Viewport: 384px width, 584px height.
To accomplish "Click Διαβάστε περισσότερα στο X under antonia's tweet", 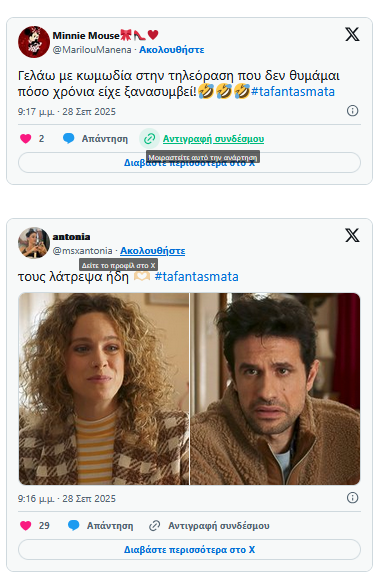I will [190, 550].
